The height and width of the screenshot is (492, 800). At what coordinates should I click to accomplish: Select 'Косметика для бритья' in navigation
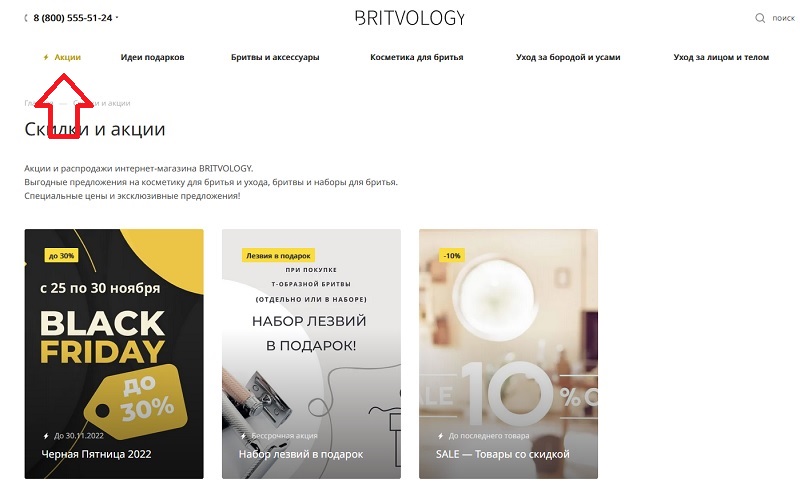point(417,57)
